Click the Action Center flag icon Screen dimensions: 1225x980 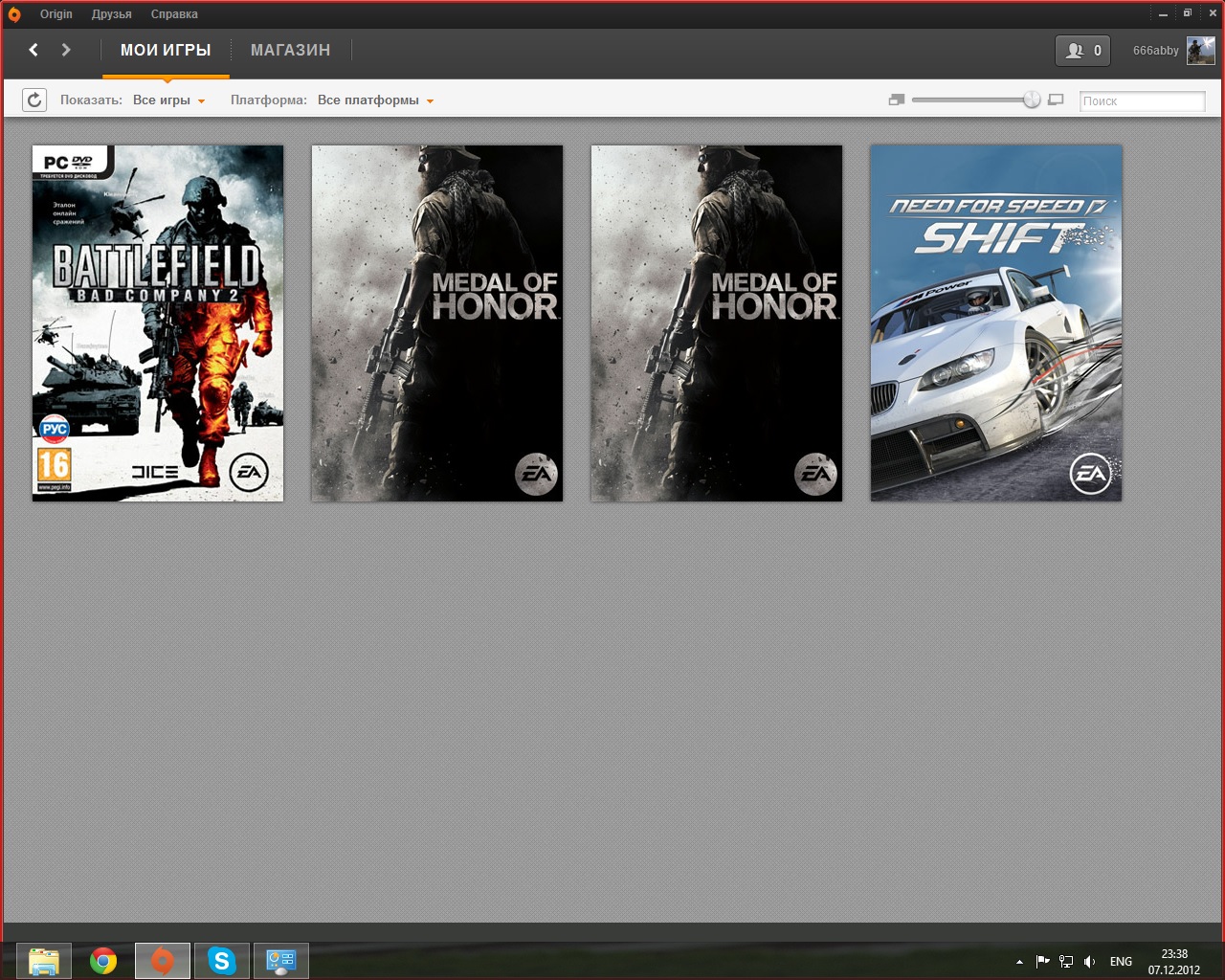click(1043, 961)
